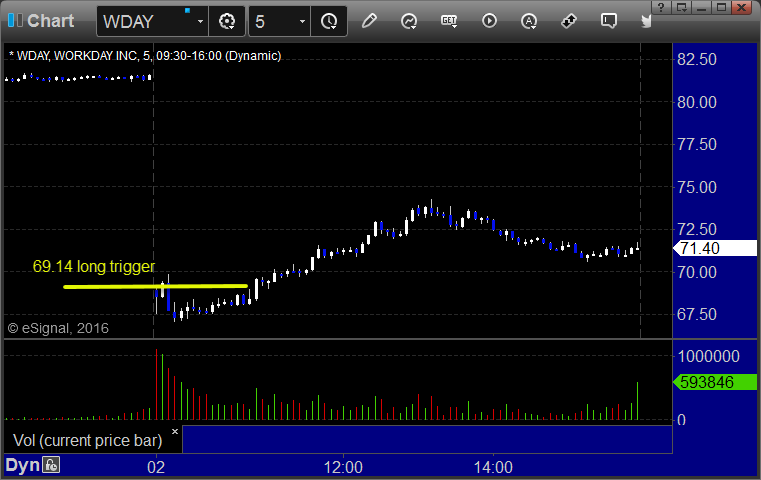Click the Twitter bird share icon
Image resolution: width=761 pixels, height=480 pixels.
(646, 21)
